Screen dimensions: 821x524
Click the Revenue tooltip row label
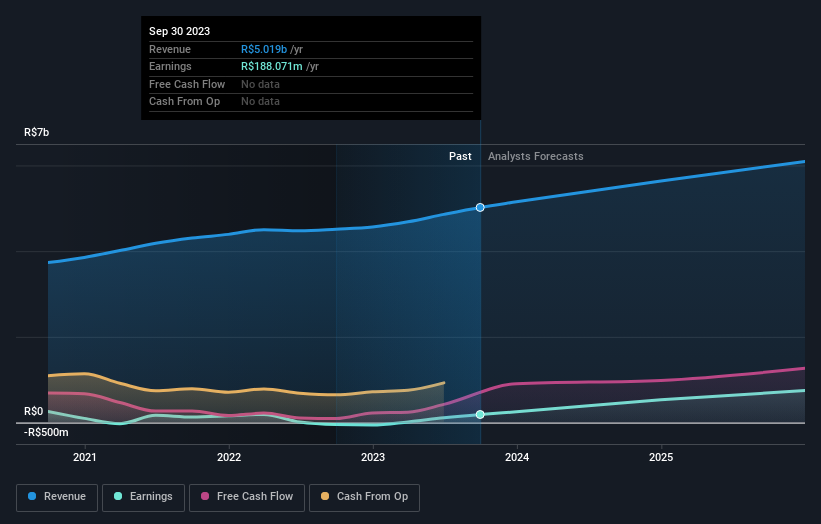[170, 49]
